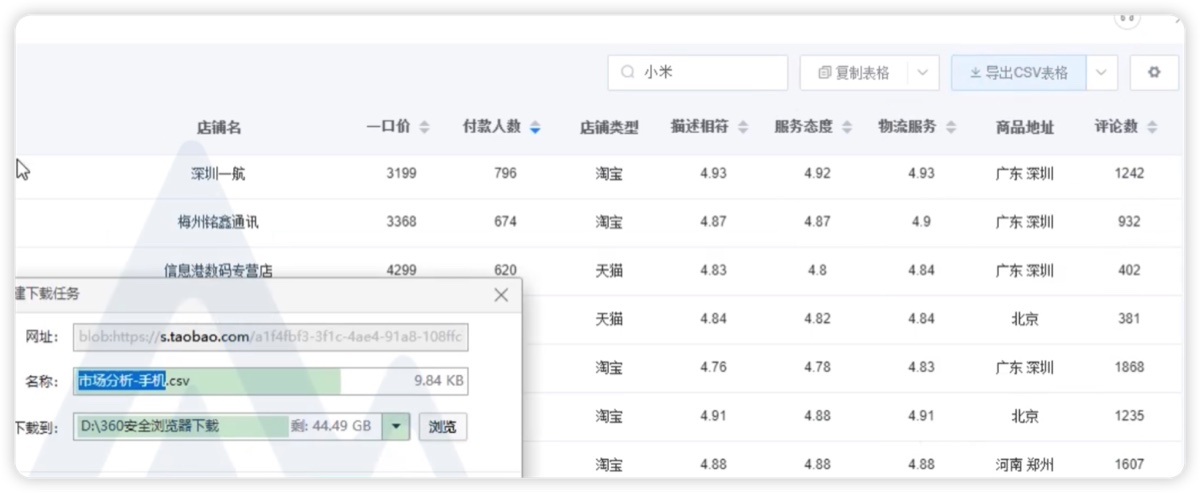Click the 店铺名 column header
The image size is (1200, 493).
[218, 128]
